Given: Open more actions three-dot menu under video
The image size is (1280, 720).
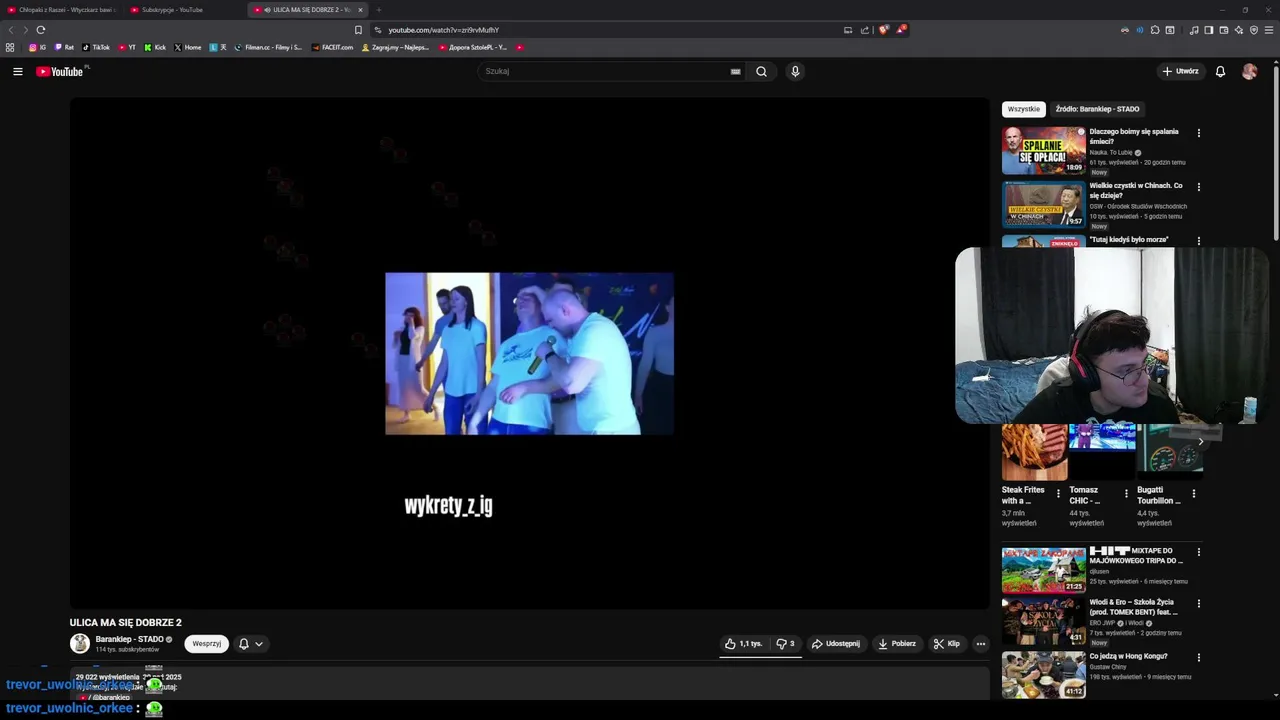Looking at the screenshot, I should click(x=980, y=644).
